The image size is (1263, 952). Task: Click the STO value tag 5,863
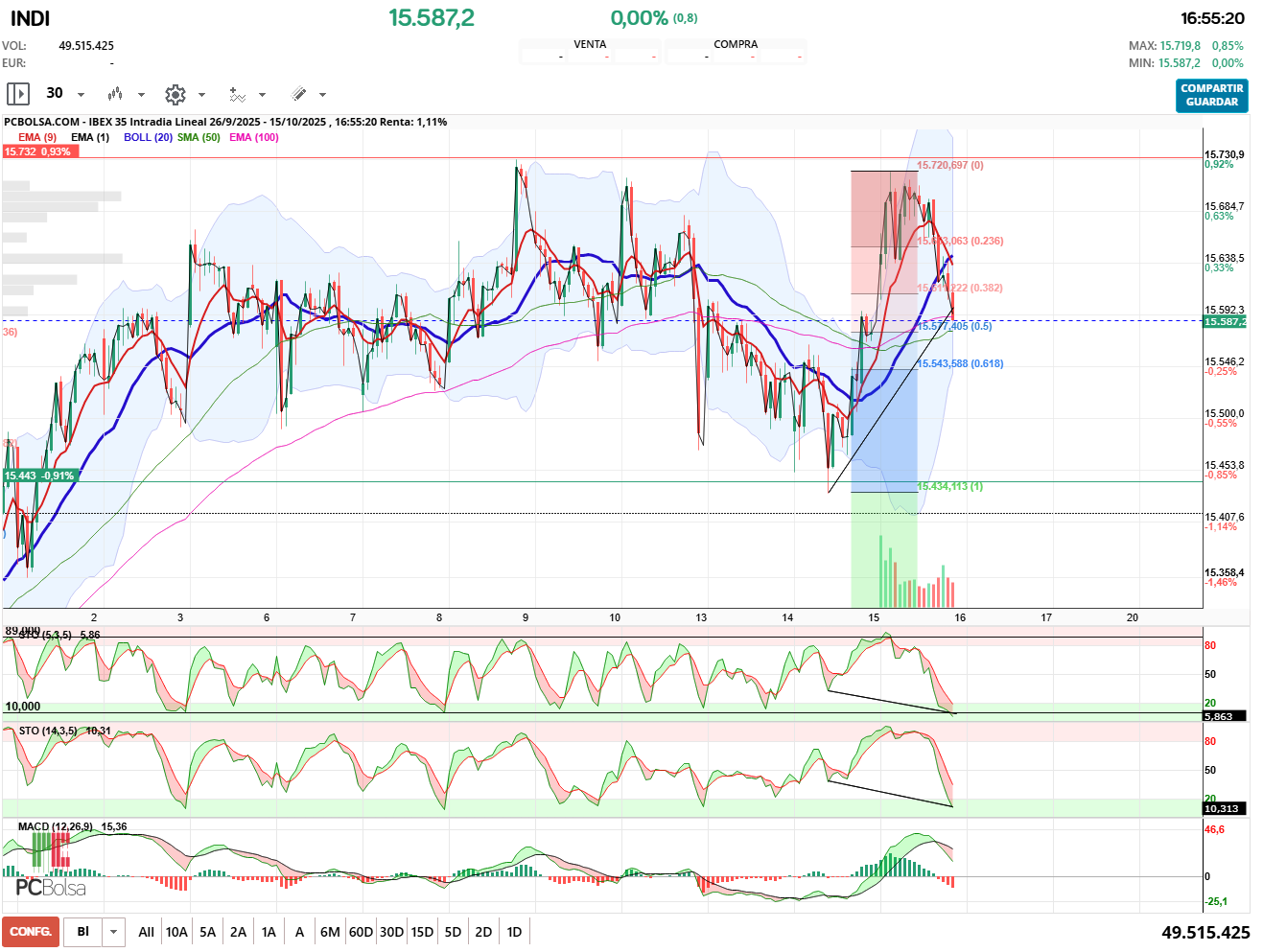[1225, 716]
